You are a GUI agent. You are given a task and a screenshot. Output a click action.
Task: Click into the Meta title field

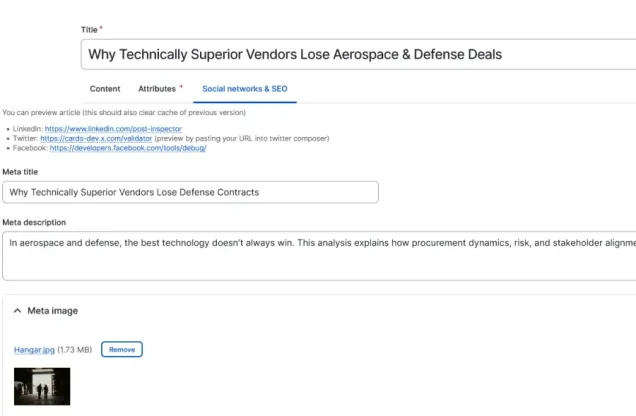click(190, 192)
